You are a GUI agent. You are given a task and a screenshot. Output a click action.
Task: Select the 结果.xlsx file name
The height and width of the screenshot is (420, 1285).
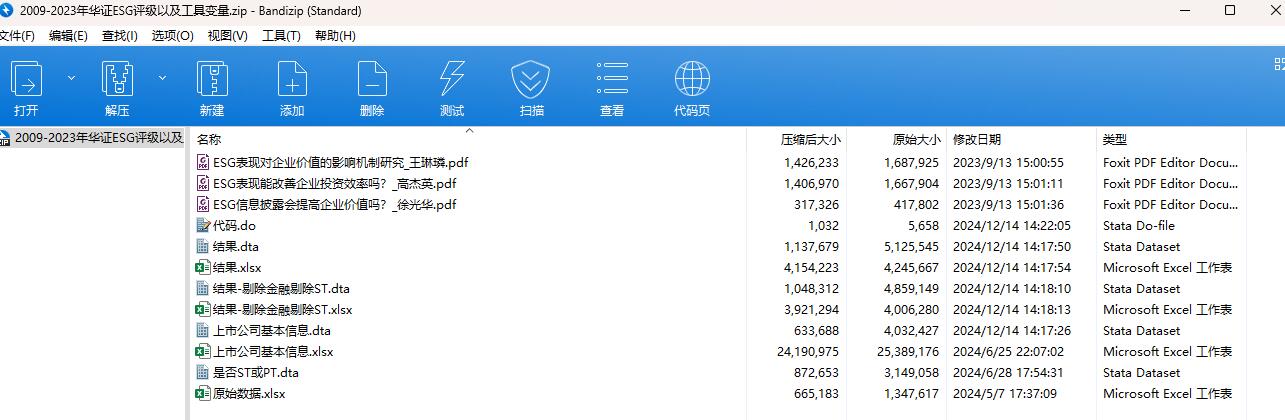(x=237, y=267)
